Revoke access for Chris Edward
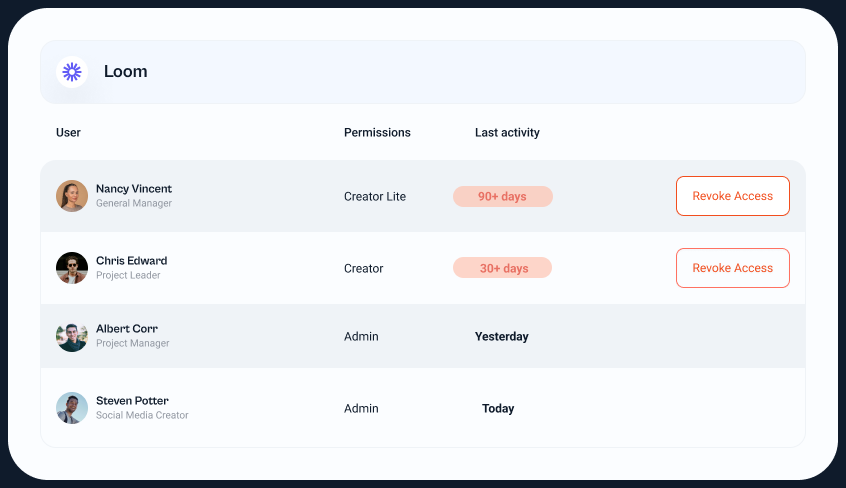 [732, 268]
